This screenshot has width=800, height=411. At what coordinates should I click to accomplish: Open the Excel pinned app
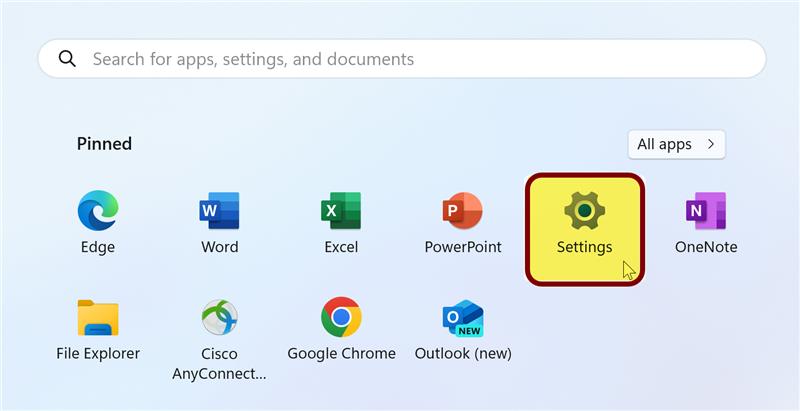click(x=341, y=223)
